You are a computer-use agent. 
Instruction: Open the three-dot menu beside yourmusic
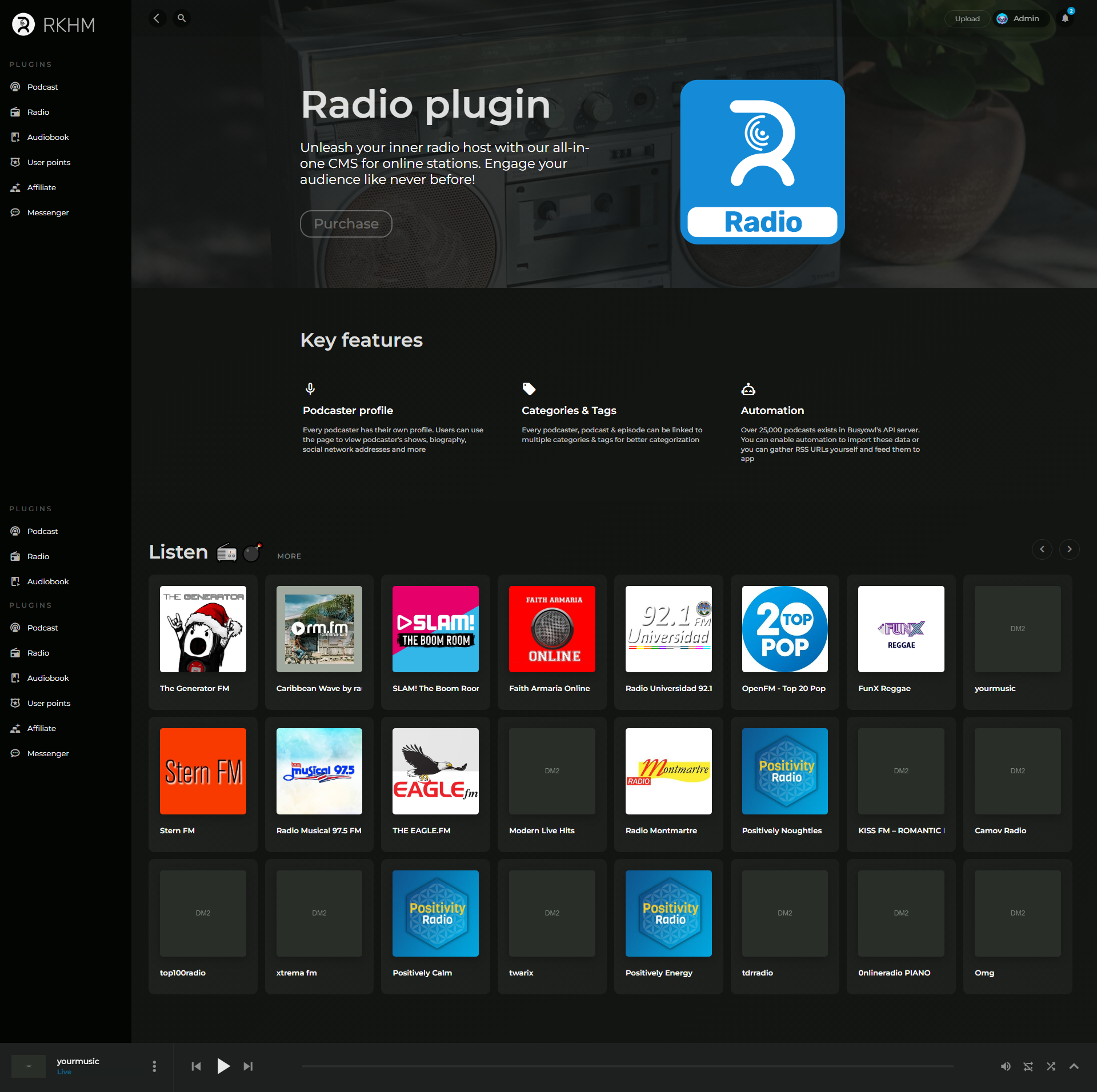coord(154,1066)
